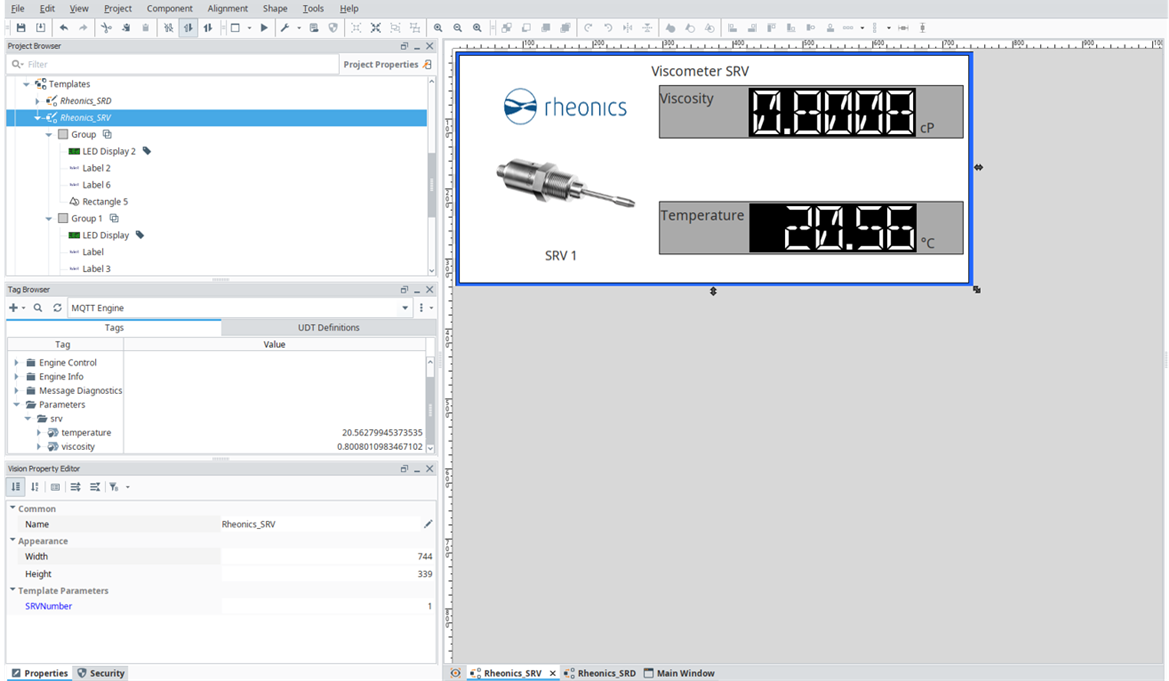Select the viscosity tag row
Image resolution: width=1169 pixels, height=681 pixels.
pos(216,447)
